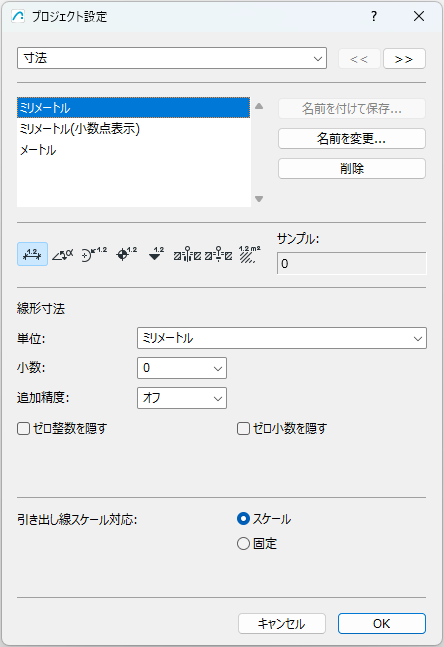Open the 単位 ミリメートル dropdown
Screen dimensions: 444x647
point(282,338)
